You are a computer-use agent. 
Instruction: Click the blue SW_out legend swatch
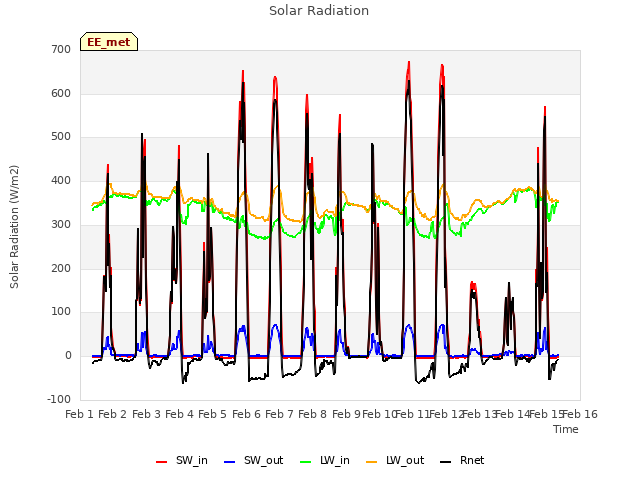[x=230, y=462]
